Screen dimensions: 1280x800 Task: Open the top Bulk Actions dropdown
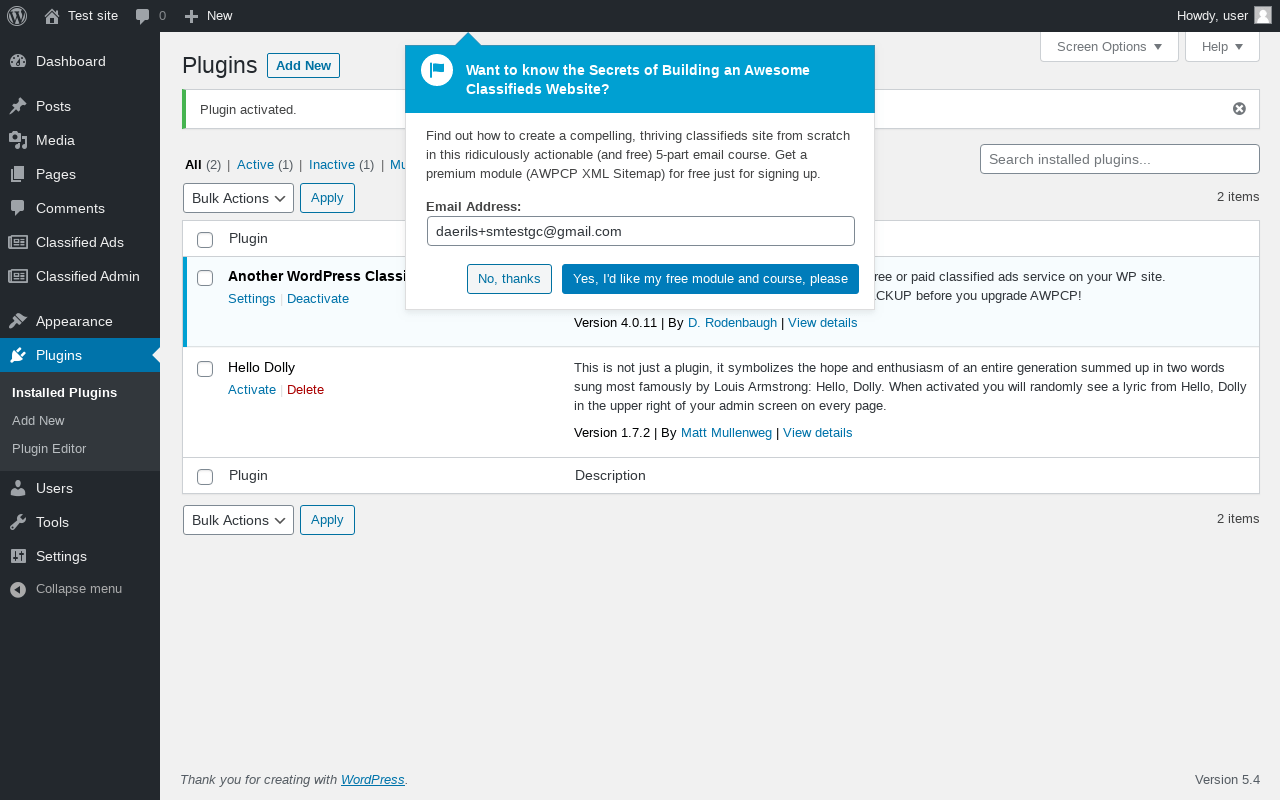238,198
